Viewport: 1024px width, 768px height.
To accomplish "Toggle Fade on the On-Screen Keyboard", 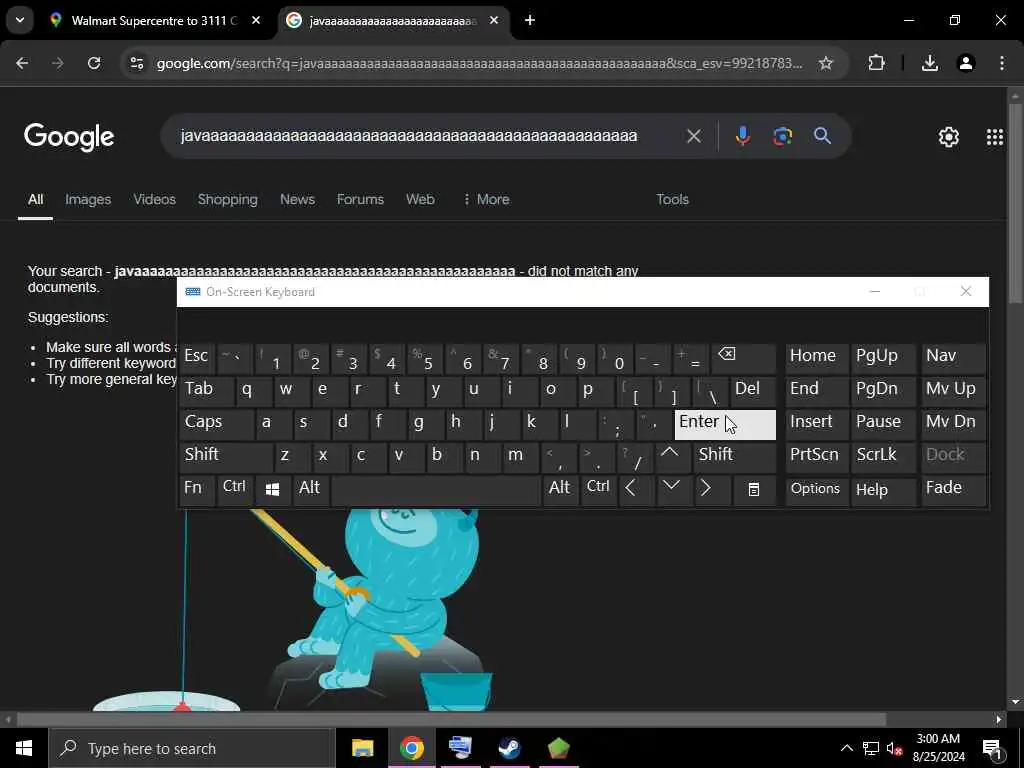I will click(953, 490).
